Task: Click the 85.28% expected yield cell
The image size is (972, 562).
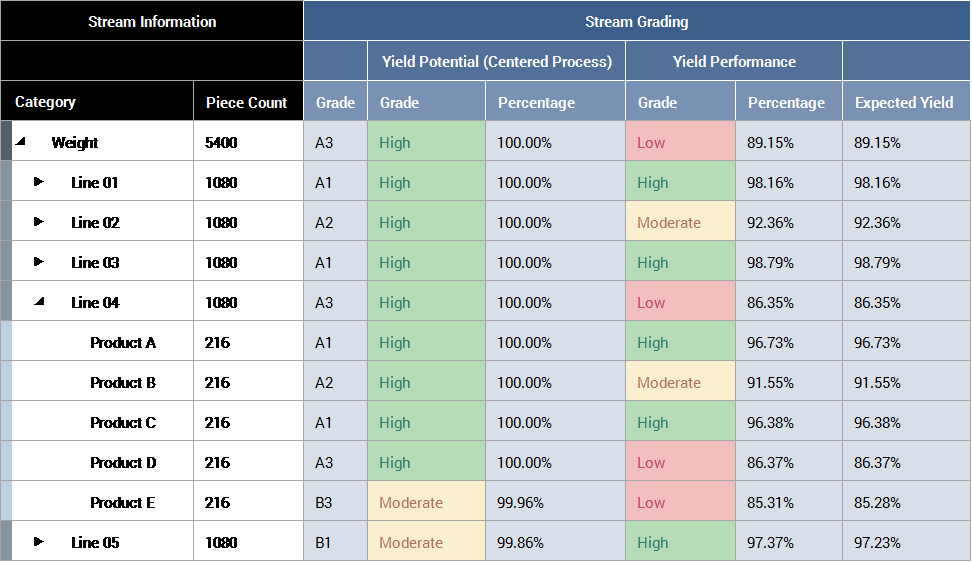Action: pos(905,502)
